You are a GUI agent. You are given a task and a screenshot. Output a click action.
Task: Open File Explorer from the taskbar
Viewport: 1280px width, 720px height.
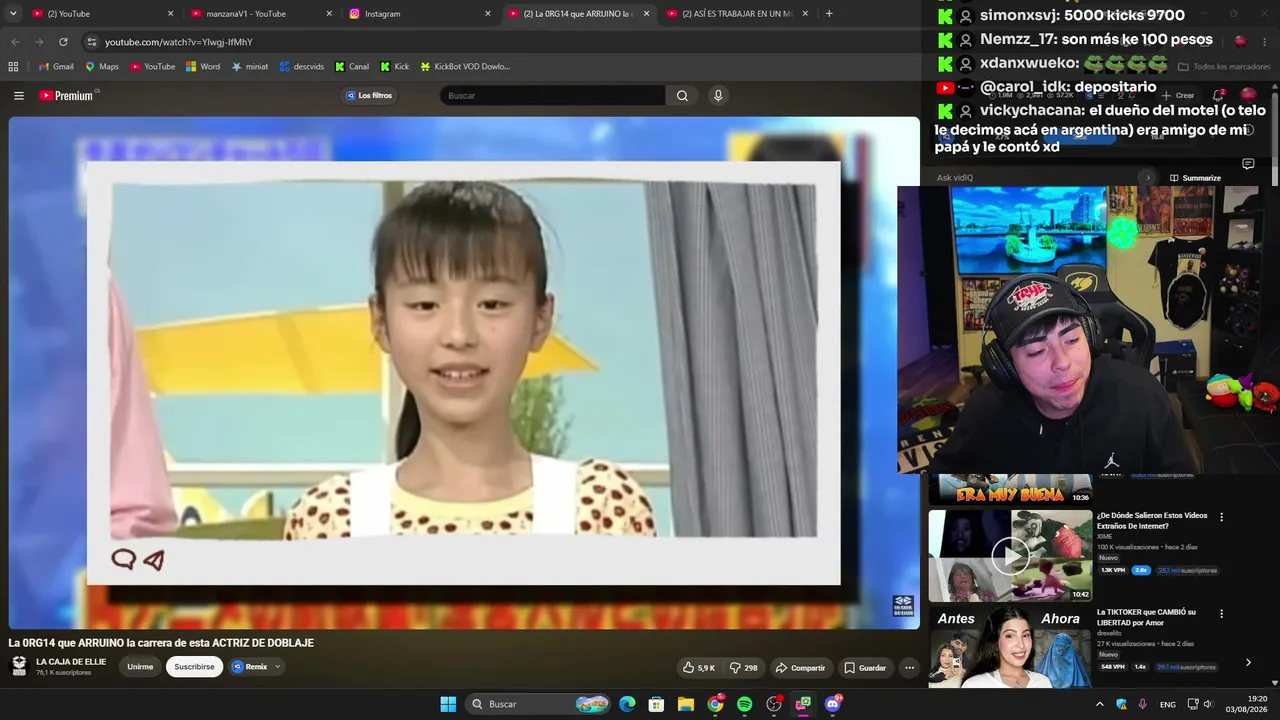click(686, 704)
